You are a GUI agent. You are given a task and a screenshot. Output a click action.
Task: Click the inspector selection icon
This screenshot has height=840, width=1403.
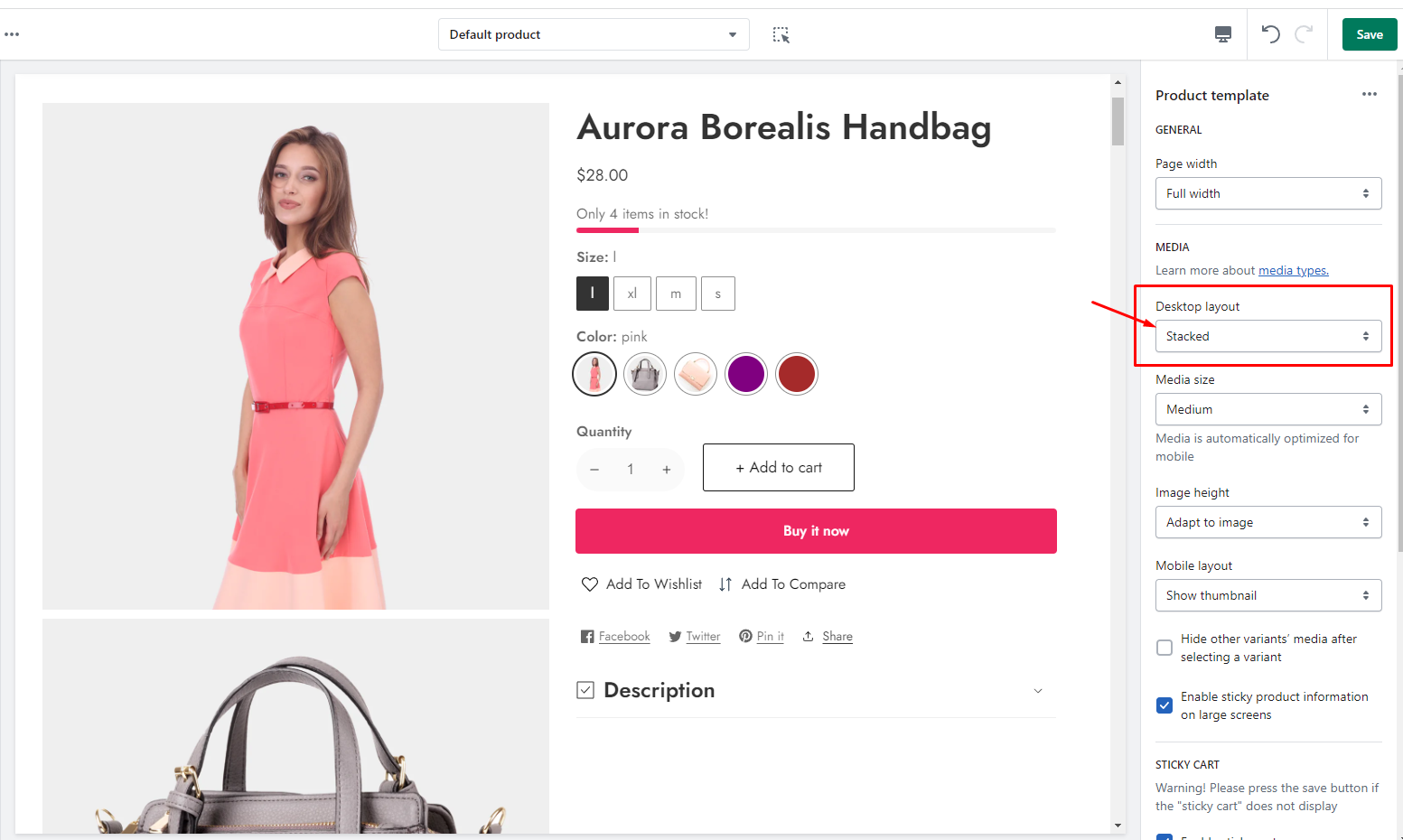pos(781,35)
